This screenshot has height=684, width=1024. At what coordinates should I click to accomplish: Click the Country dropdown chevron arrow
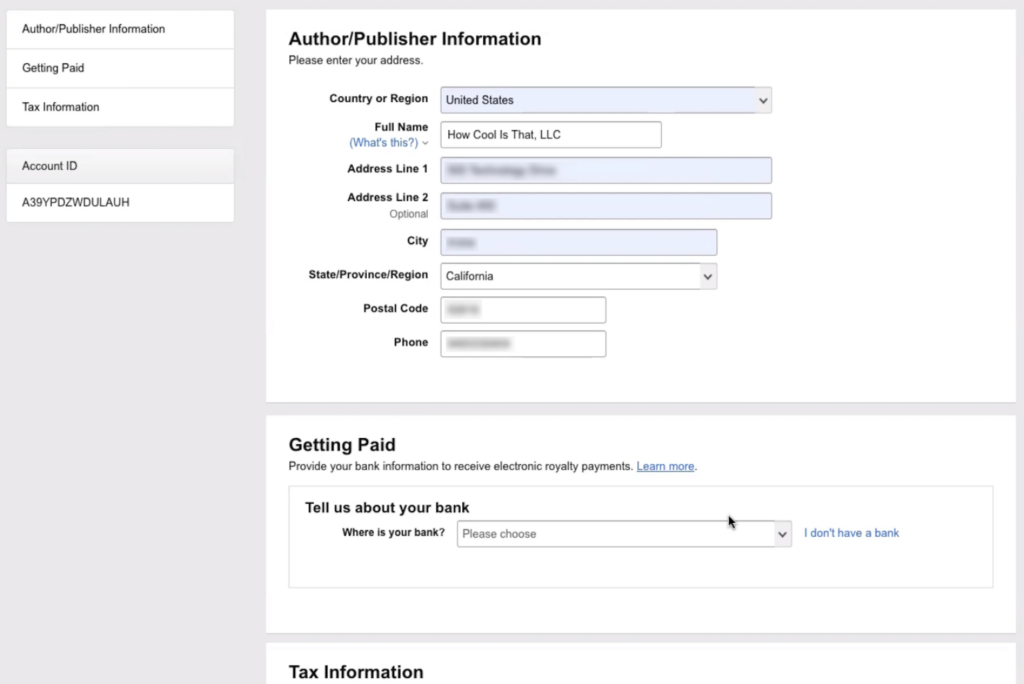761,100
